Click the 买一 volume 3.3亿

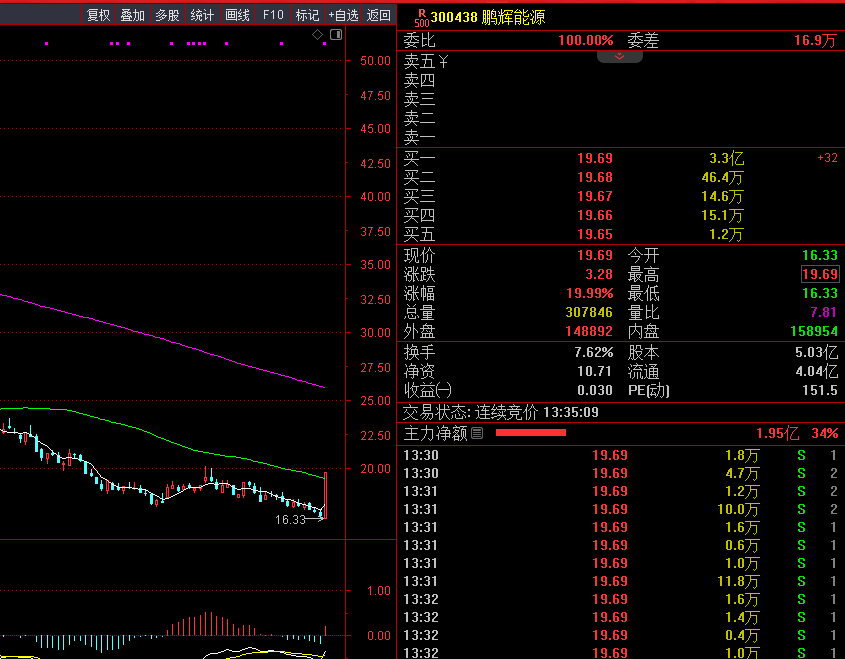[x=726, y=158]
